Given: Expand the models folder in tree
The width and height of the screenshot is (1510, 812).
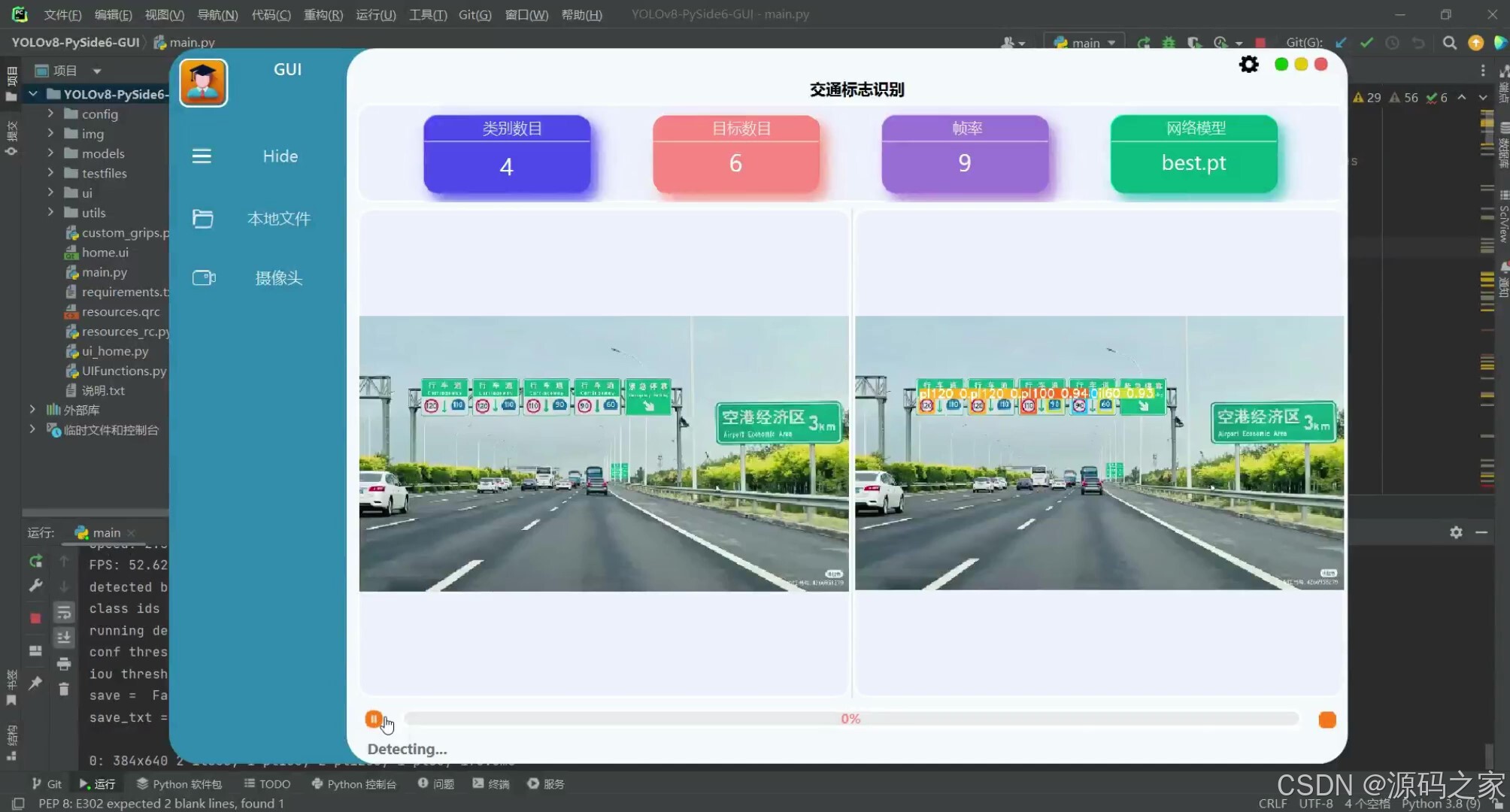Looking at the screenshot, I should pos(50,153).
